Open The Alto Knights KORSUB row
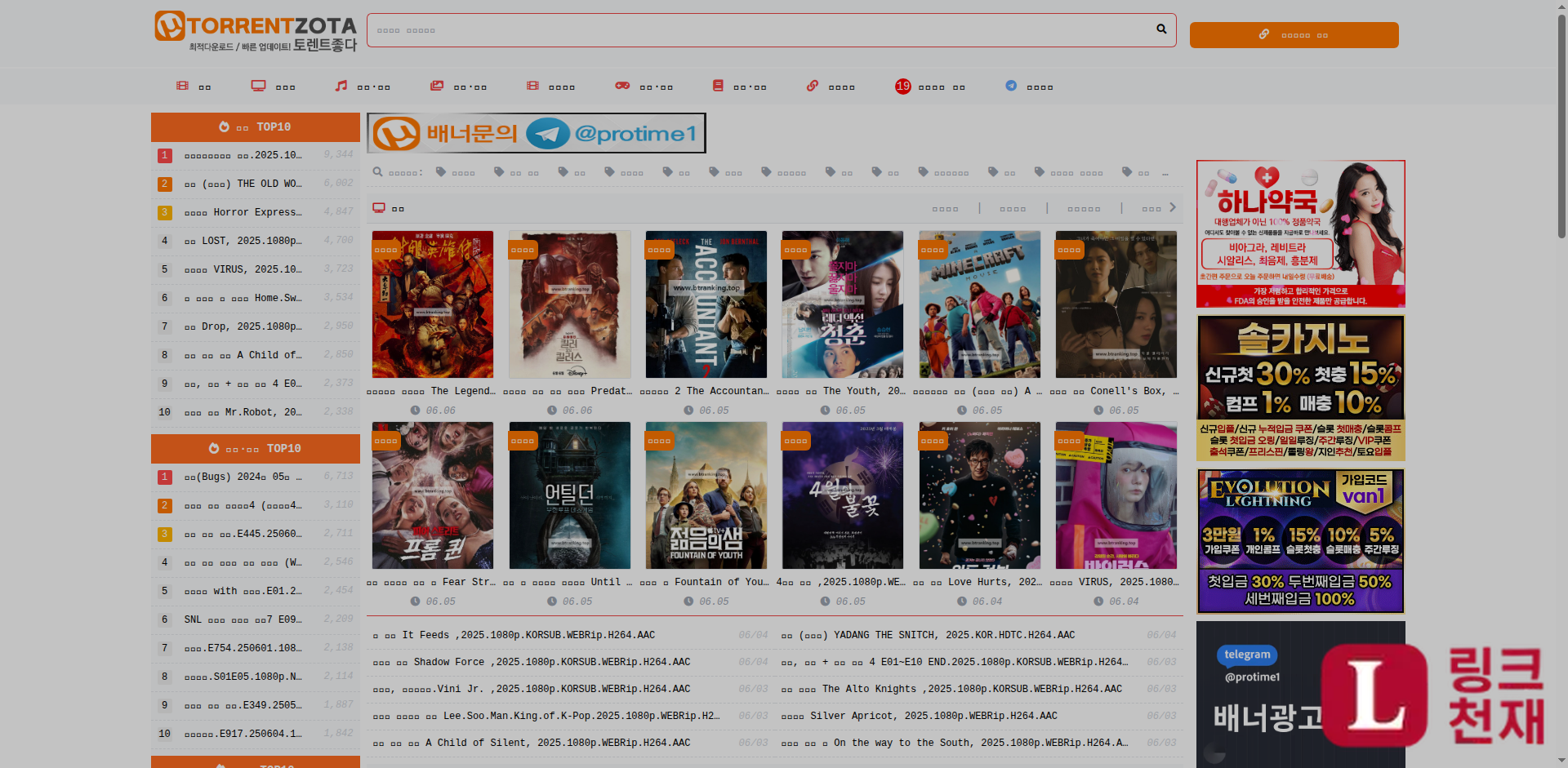This screenshot has height=768, width=1568. pos(951,689)
